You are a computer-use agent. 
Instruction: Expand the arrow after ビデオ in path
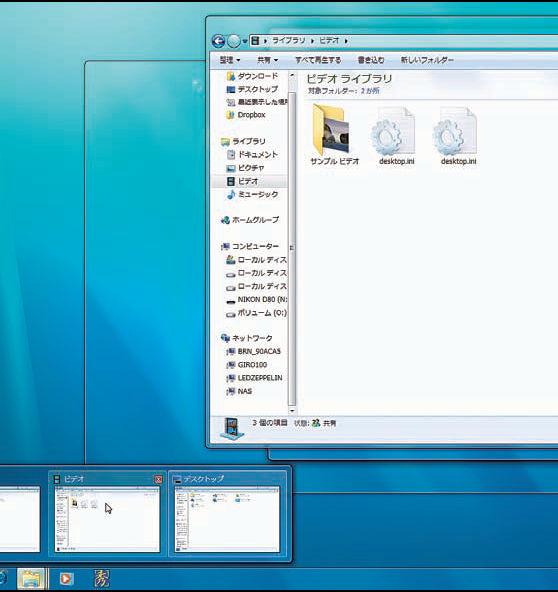346,41
